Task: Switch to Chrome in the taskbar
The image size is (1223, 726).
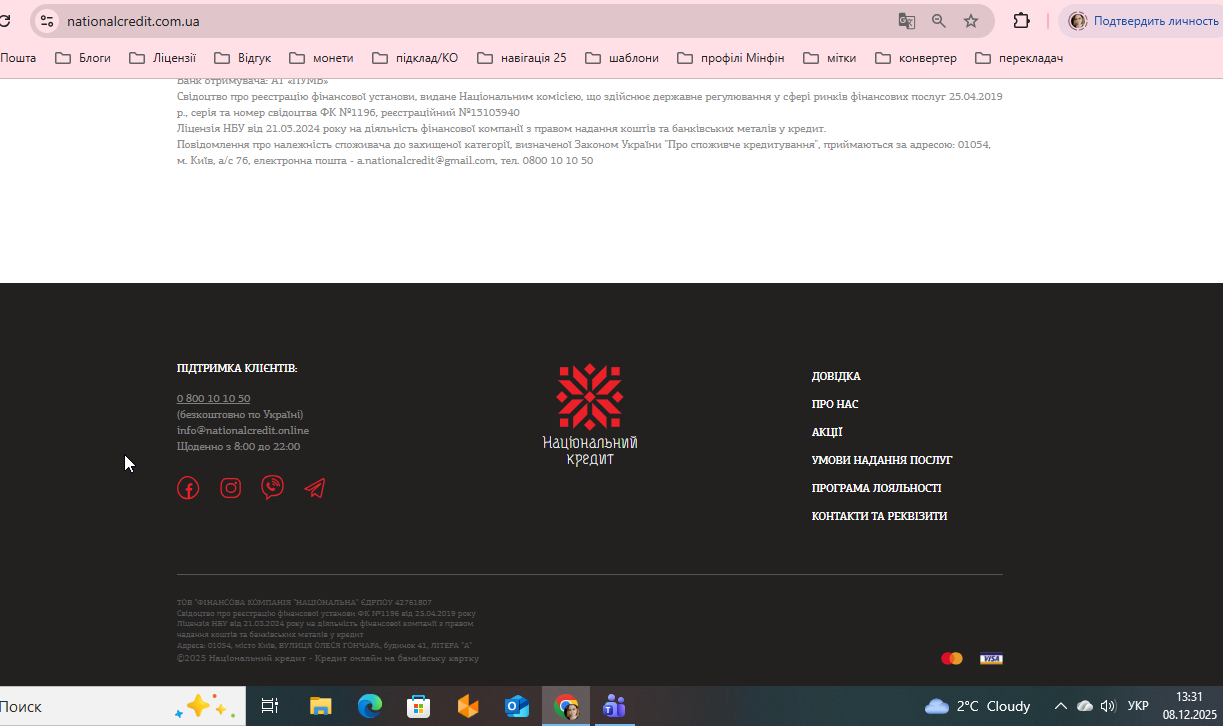Action: (566, 706)
